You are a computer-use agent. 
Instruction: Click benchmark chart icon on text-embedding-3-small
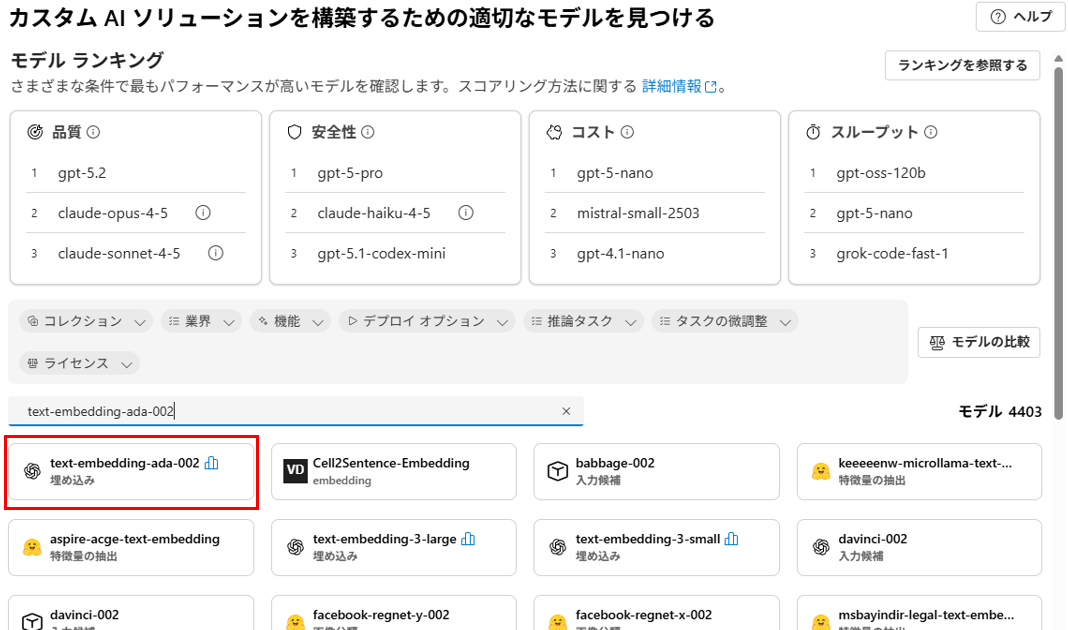click(x=732, y=539)
